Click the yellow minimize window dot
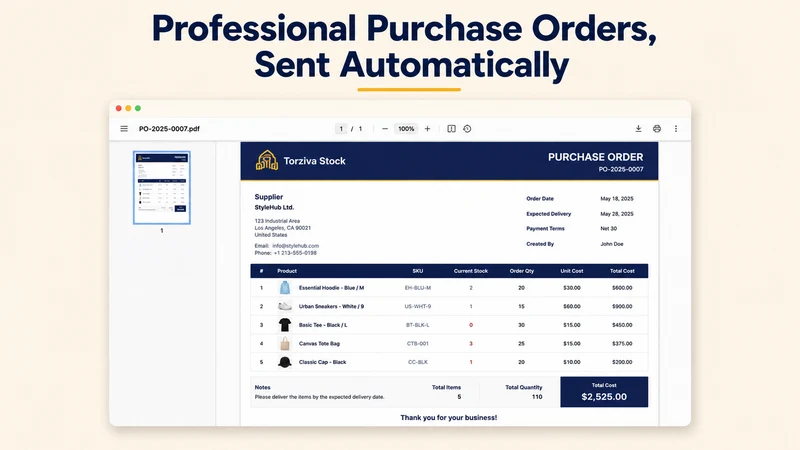Image resolution: width=800 pixels, height=450 pixels. pyautogui.click(x=128, y=108)
